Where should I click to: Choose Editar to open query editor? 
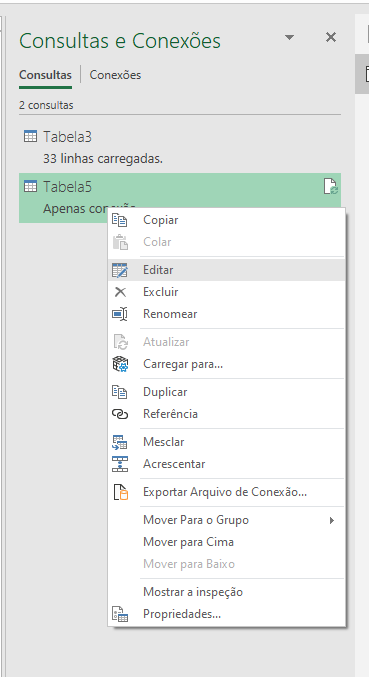click(227, 270)
